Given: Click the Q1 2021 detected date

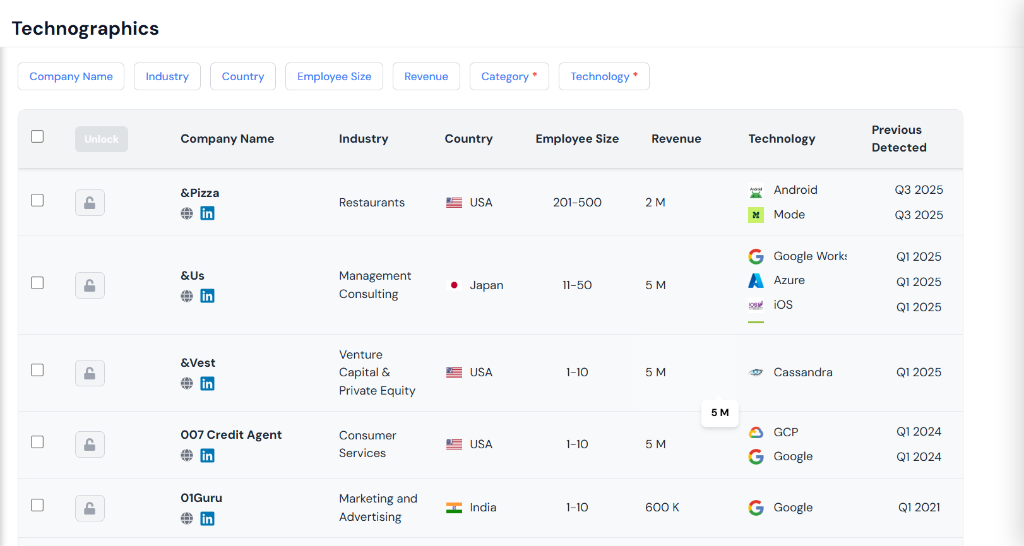Looking at the screenshot, I should coord(919,507).
